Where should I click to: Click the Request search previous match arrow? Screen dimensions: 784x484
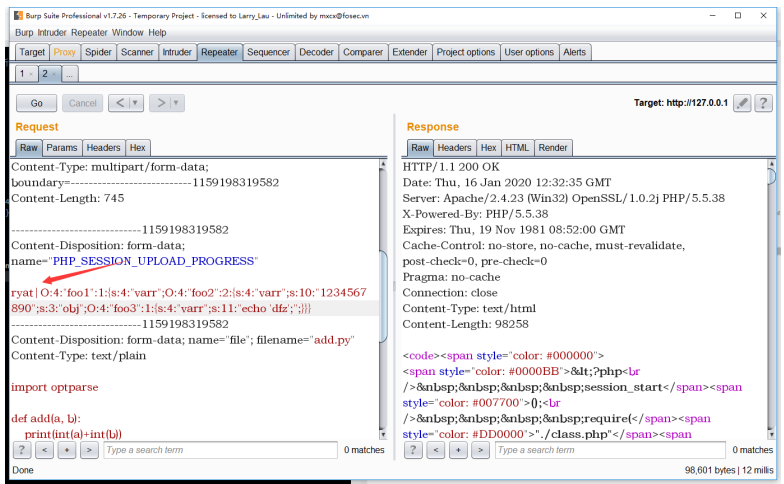click(44, 450)
